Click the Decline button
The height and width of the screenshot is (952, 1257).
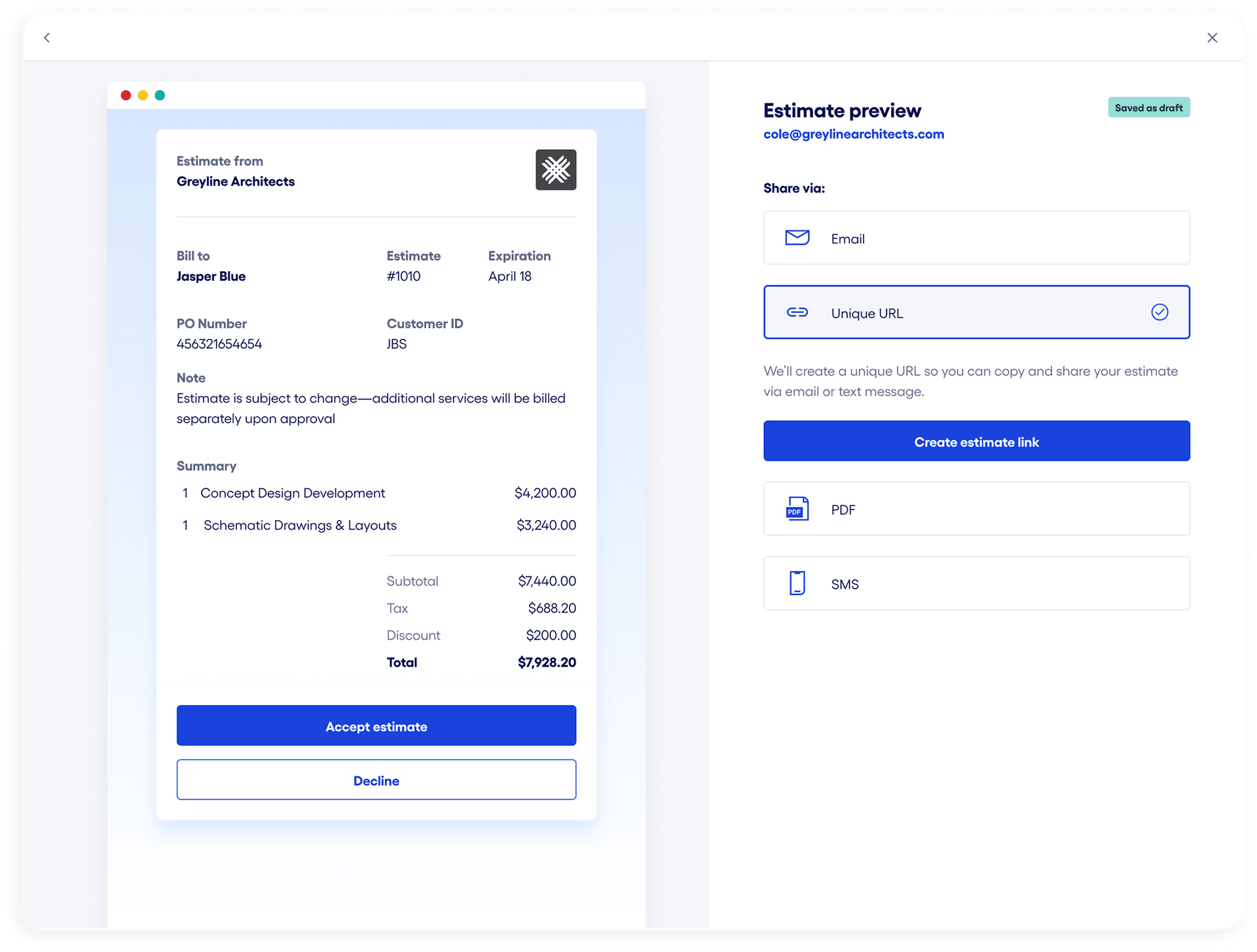(376, 780)
